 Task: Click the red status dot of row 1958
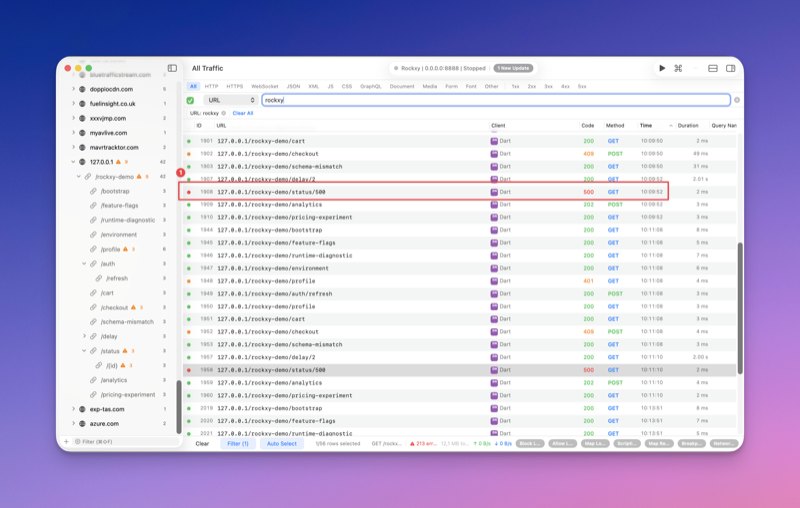189,370
